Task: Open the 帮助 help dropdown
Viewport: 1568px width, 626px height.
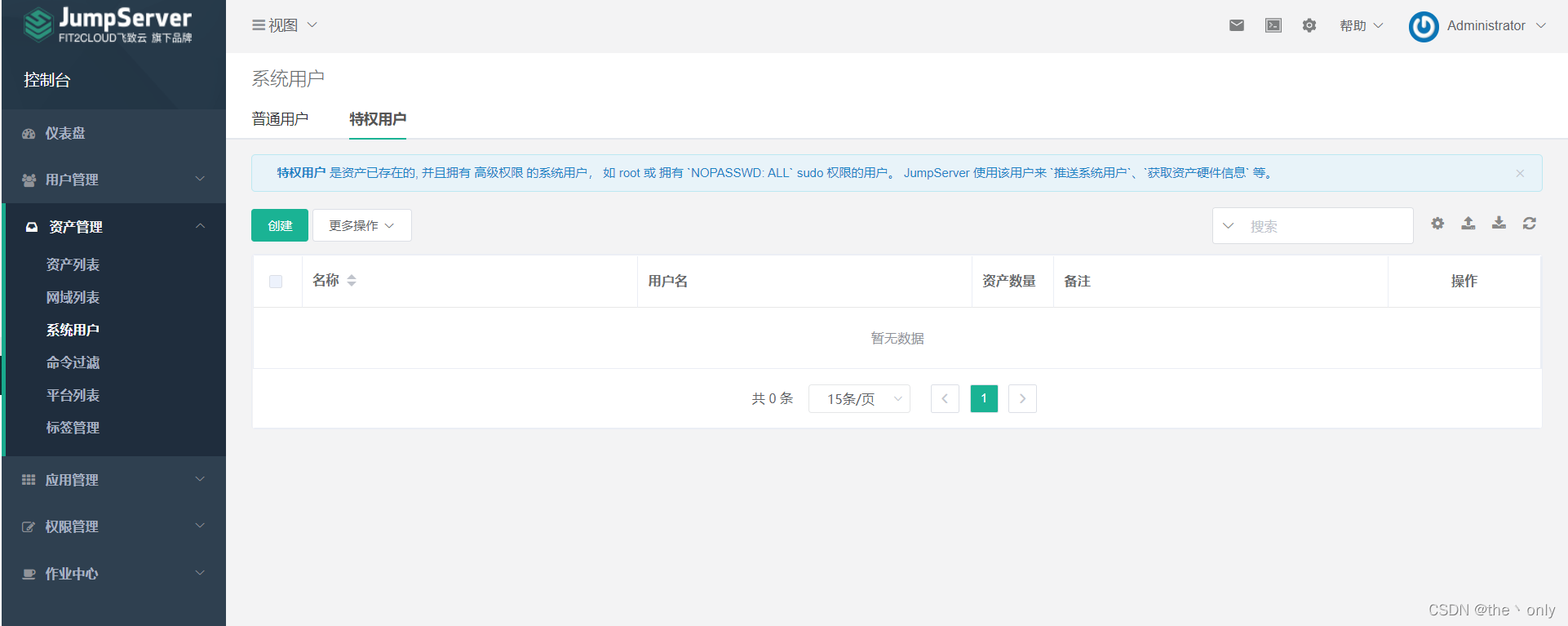Action: [1362, 25]
